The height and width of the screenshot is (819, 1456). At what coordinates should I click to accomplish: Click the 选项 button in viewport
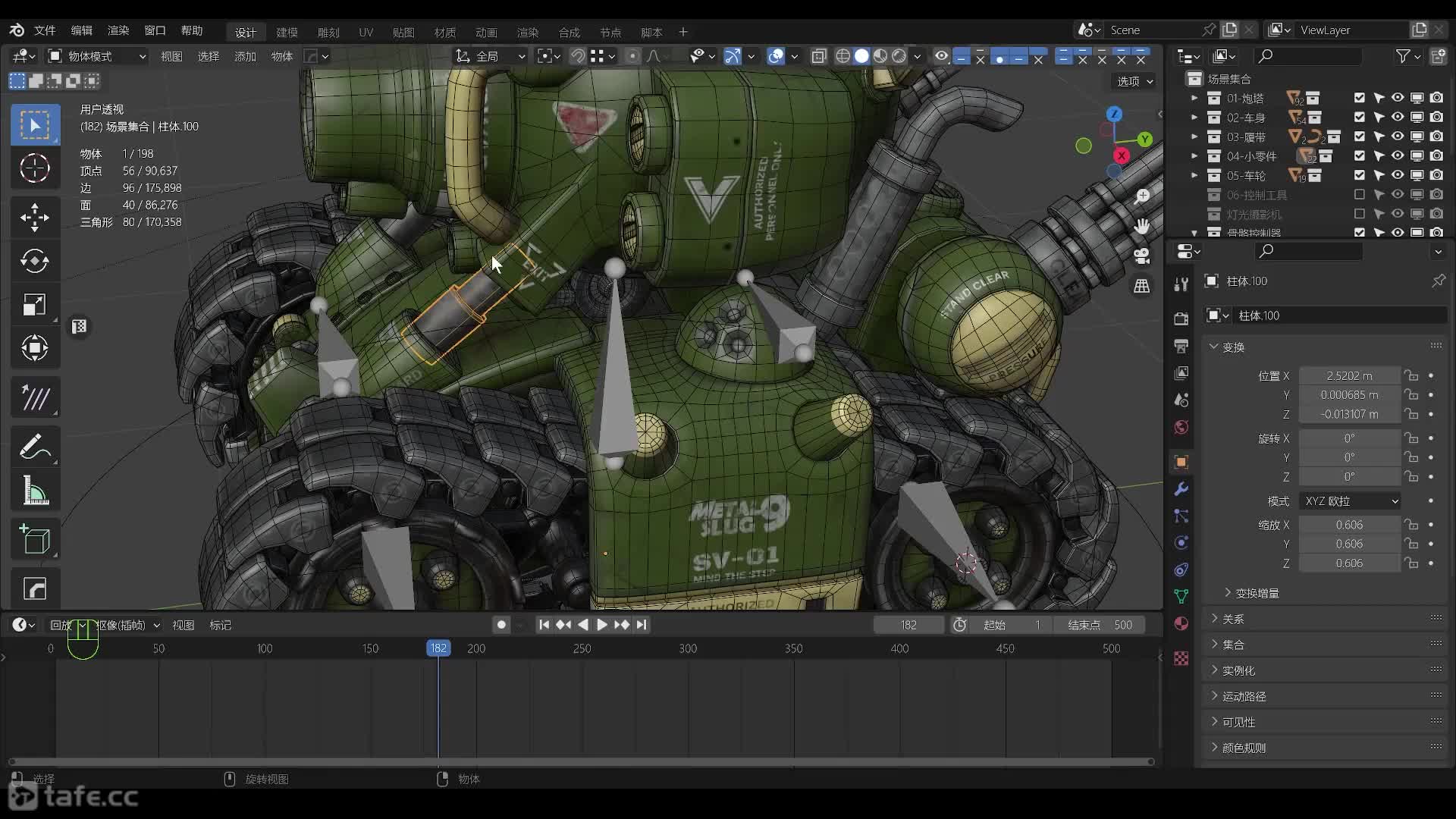pos(1134,81)
